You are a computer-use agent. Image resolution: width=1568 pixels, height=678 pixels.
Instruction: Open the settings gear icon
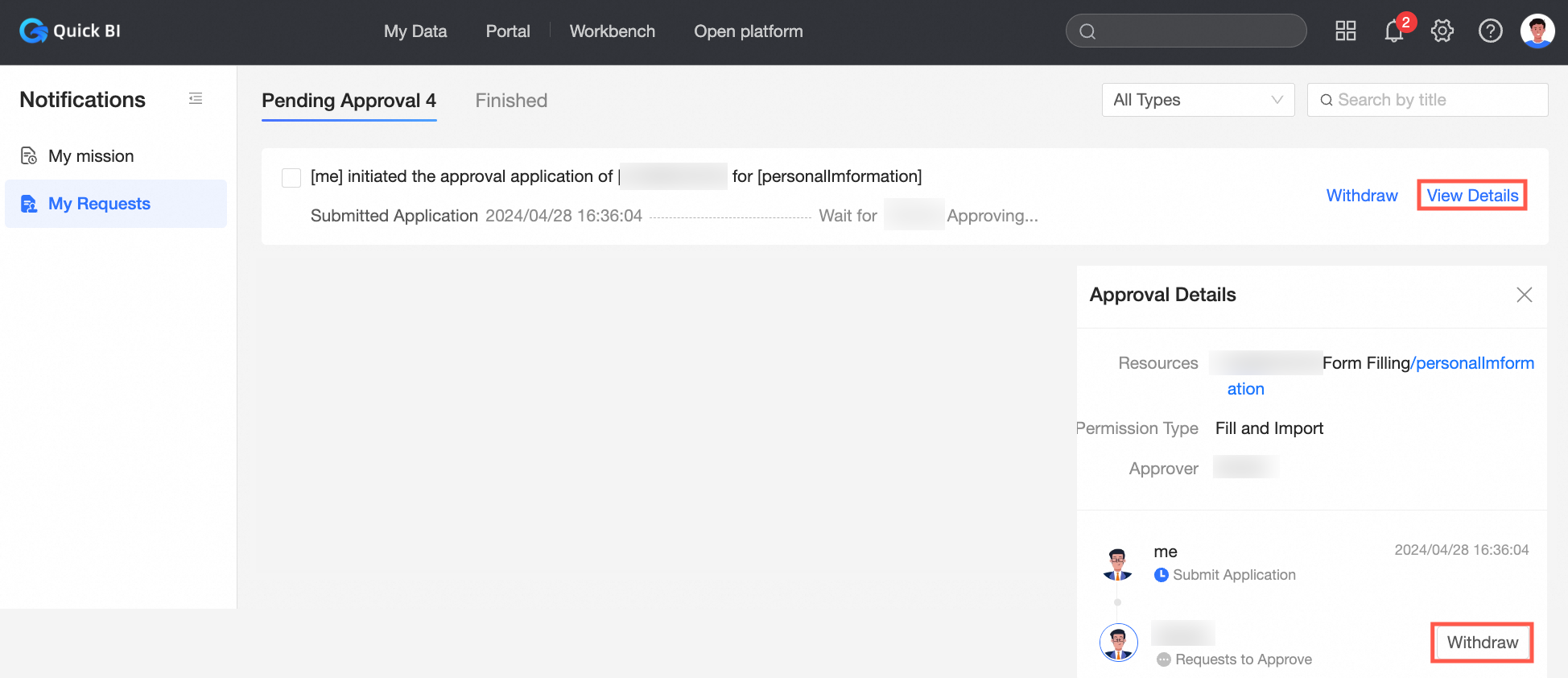tap(1442, 31)
